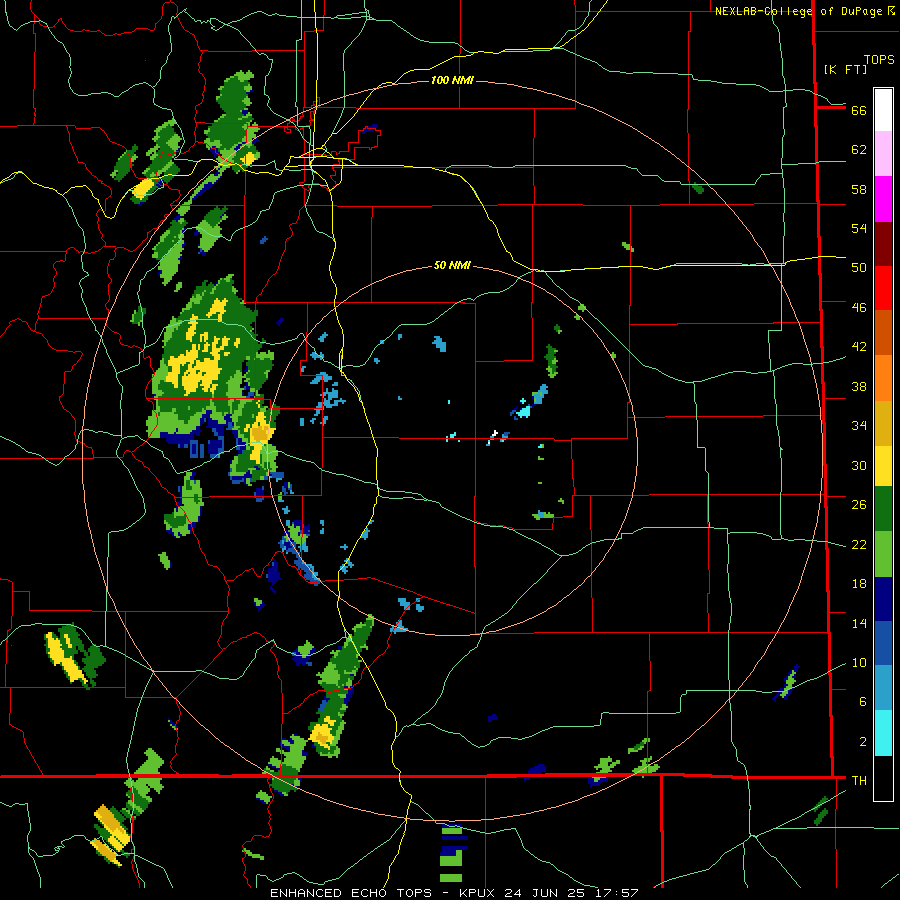The height and width of the screenshot is (900, 900).
Task: Click the 50 NMI range ring label
Action: click(452, 265)
